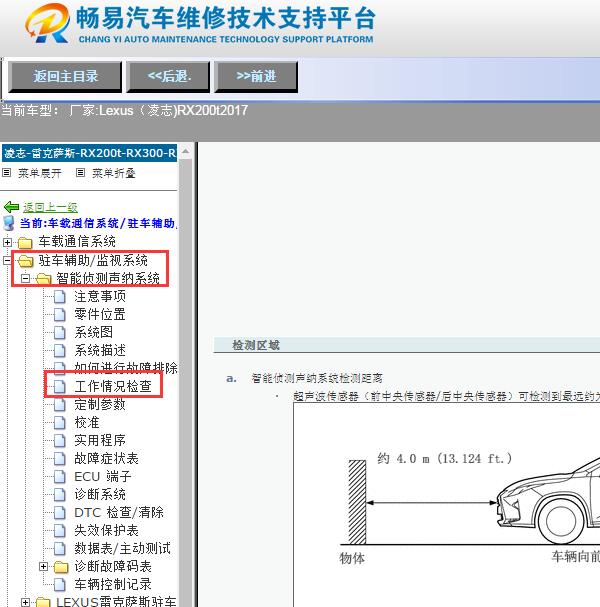Expand the 诊断故障码表 tree node
Screen dimensions: 600x607
pyautogui.click(x=43, y=567)
